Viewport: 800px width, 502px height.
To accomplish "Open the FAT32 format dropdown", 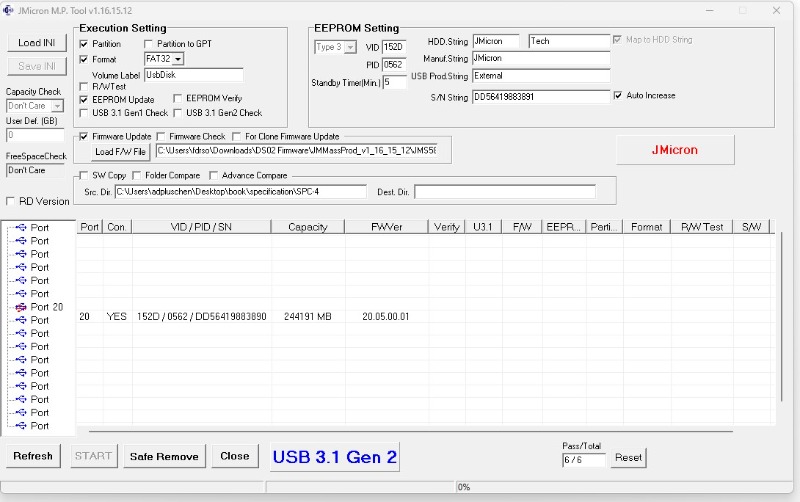I will coord(177,59).
